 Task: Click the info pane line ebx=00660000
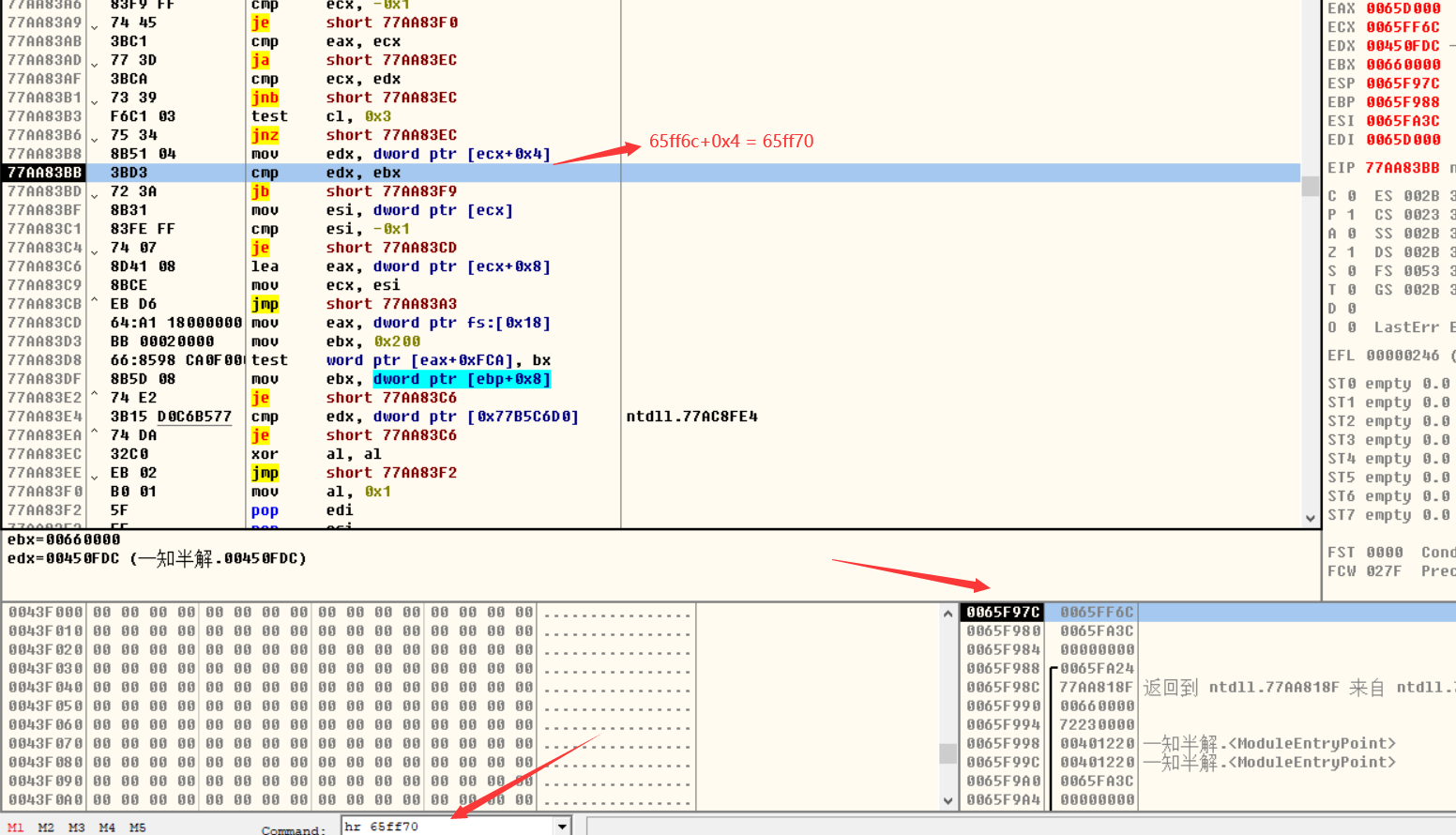pyautogui.click(x=64, y=539)
